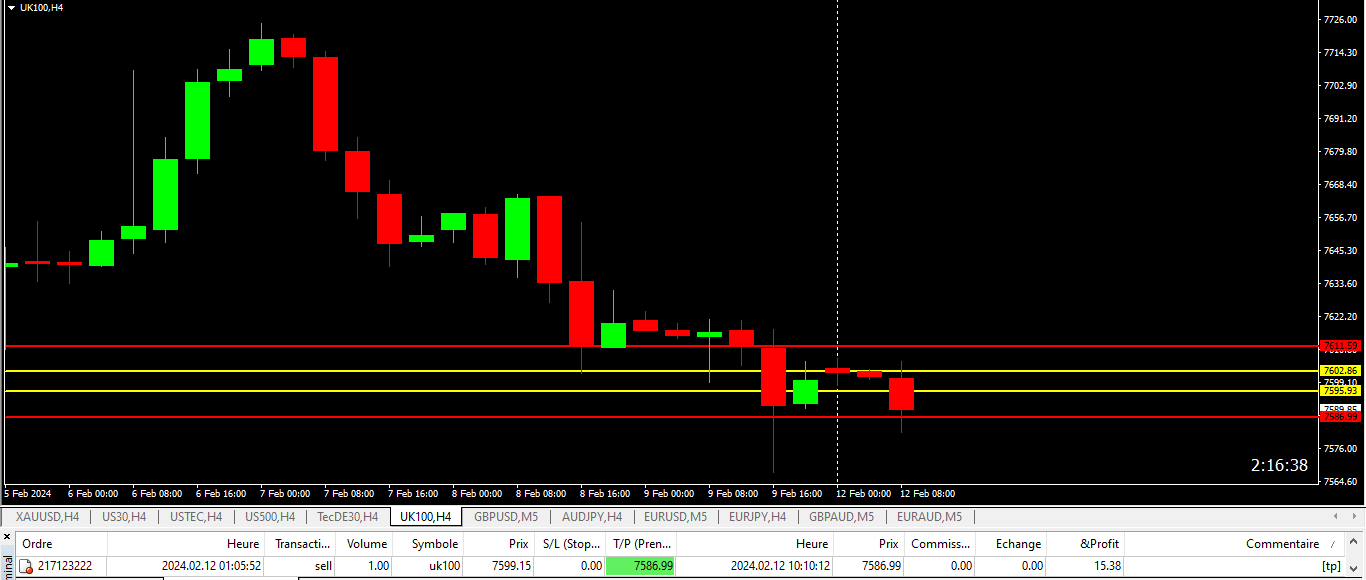The image size is (1366, 580).
Task: Click the Volume column header
Action: 366,544
